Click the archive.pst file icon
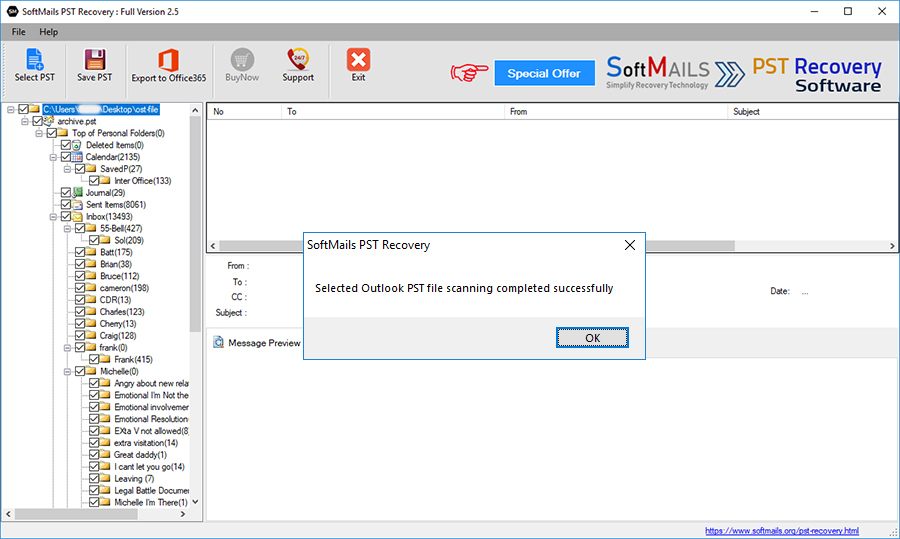Viewport: 900px width, 539px height. [x=50, y=121]
